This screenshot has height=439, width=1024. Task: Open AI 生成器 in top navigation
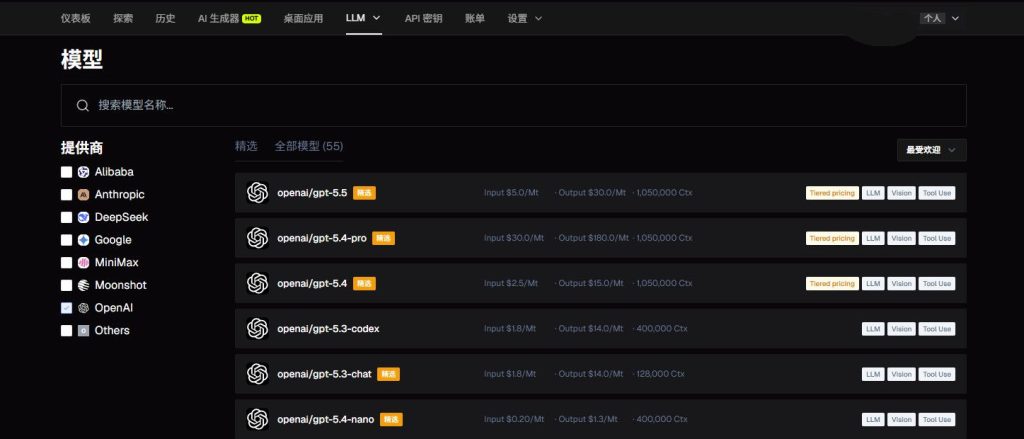click(x=219, y=18)
